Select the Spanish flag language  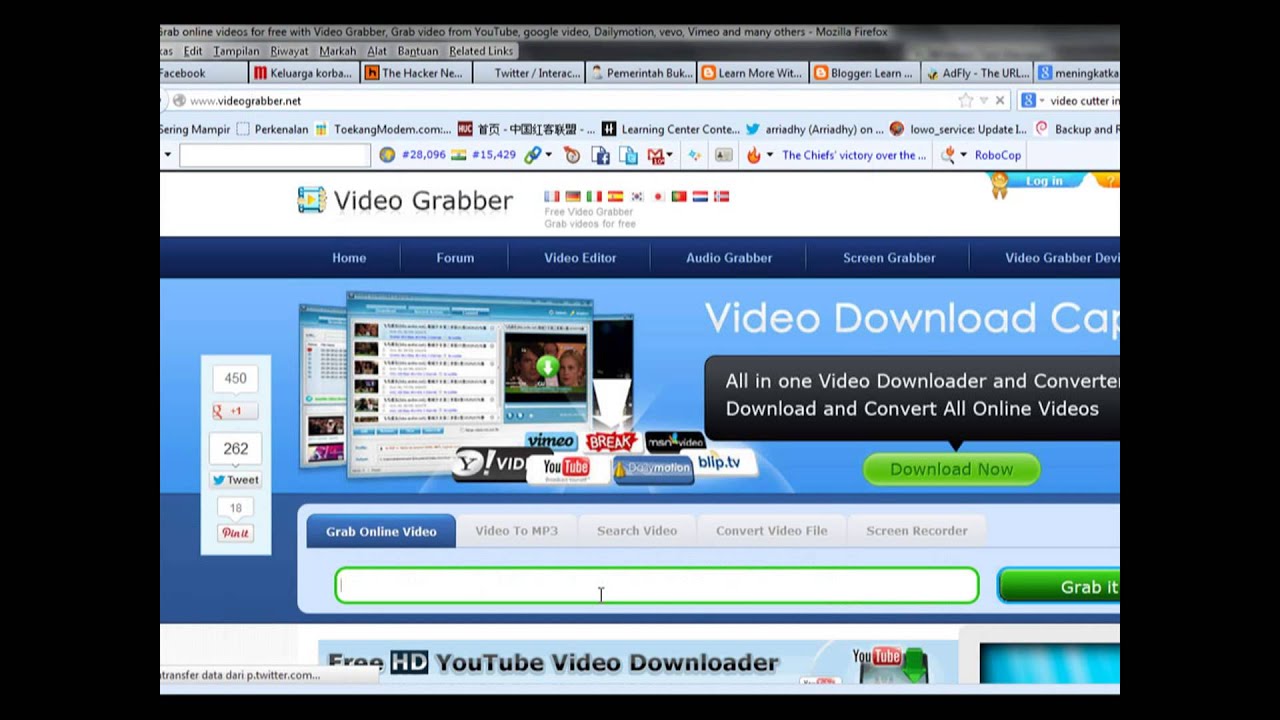615,197
